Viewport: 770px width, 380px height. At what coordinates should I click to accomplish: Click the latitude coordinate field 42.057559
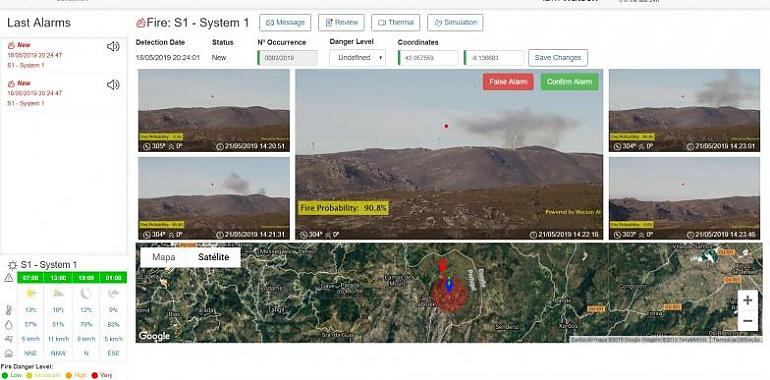pyautogui.click(x=428, y=57)
